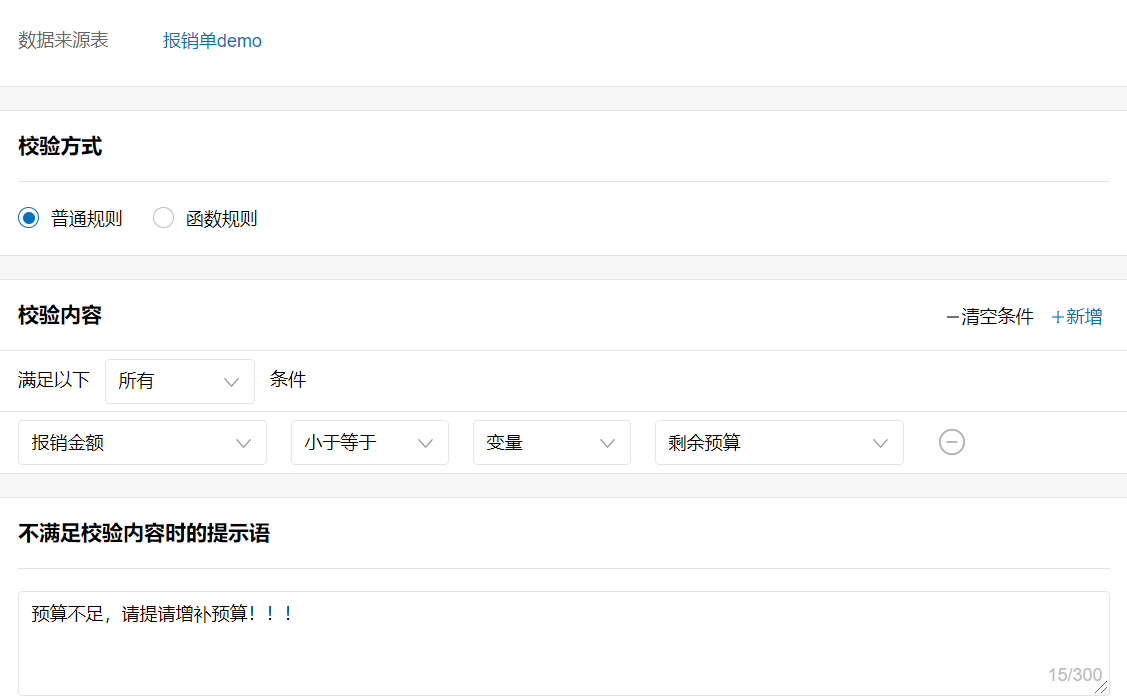Screen dimensions: 1127x699
Task: Select the 普通规则 radio button
Action: coord(28,218)
